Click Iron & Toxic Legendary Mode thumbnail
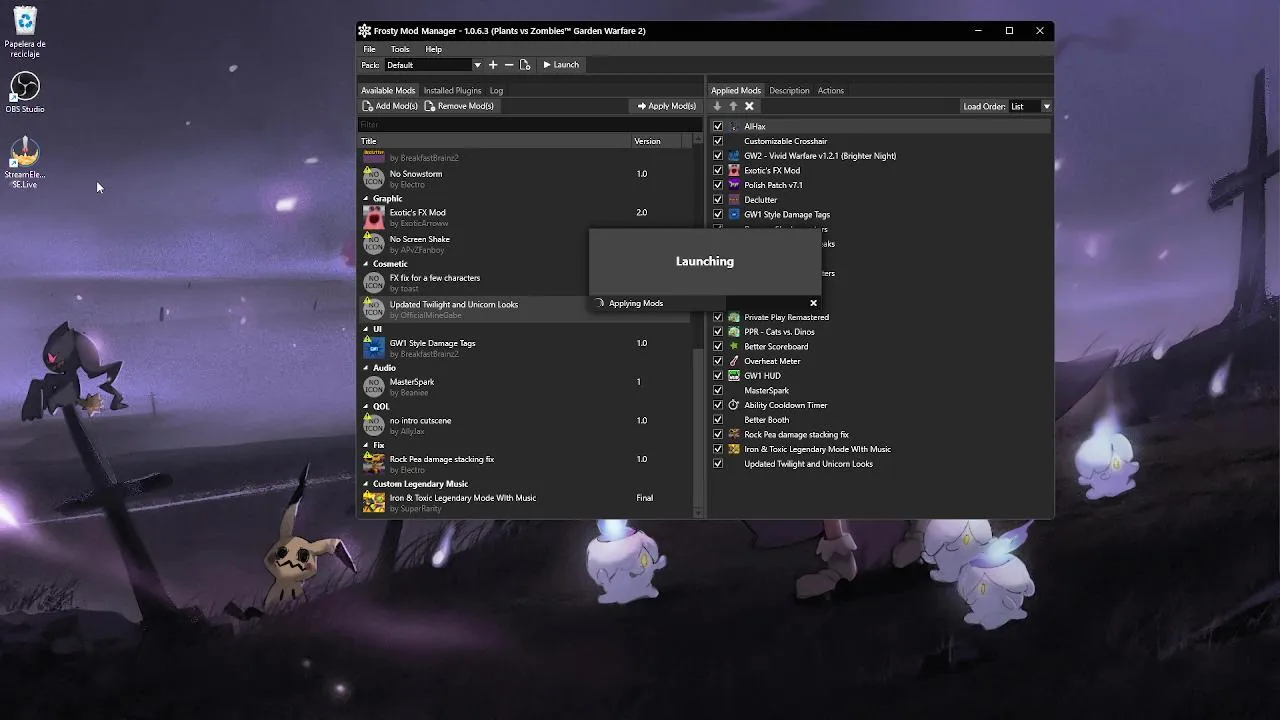This screenshot has width=1280, height=720. tap(373, 503)
